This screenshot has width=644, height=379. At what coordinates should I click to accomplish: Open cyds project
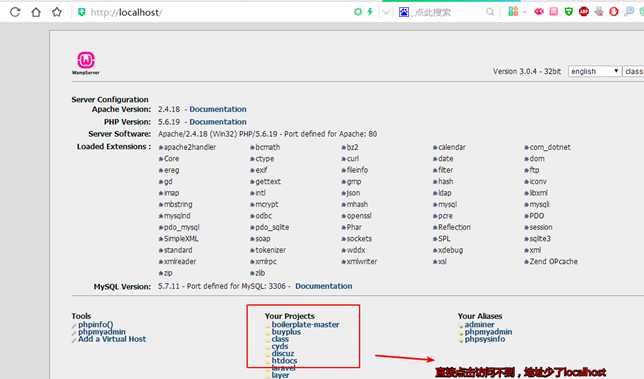280,347
